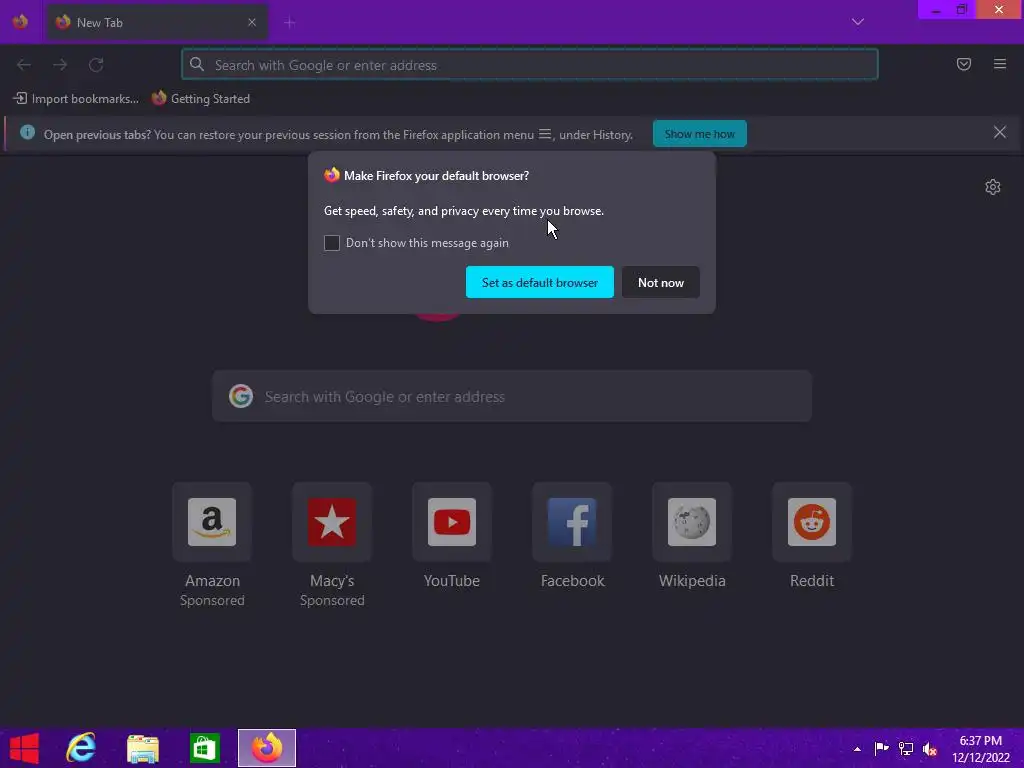Click the new tab page Google search box
The image size is (1024, 768).
point(512,396)
